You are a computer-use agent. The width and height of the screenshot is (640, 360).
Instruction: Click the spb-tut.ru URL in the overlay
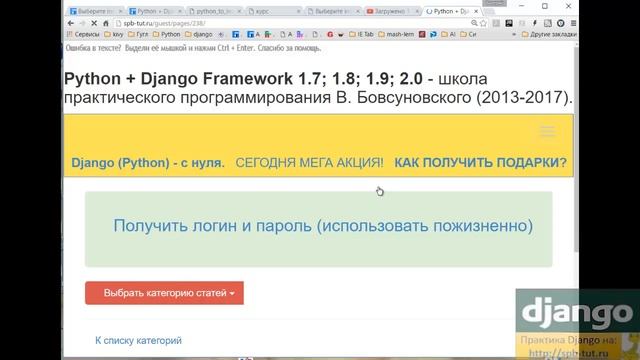click(x=569, y=353)
